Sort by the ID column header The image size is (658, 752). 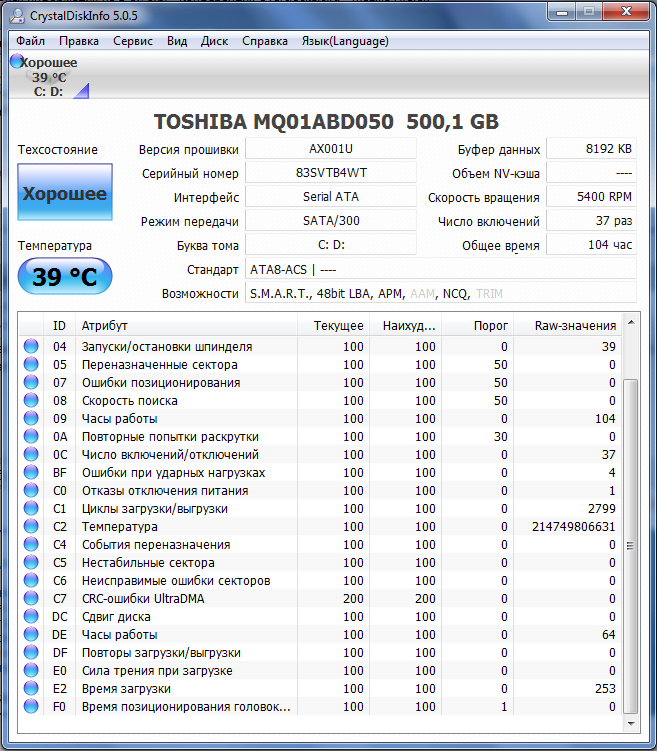[x=59, y=326]
